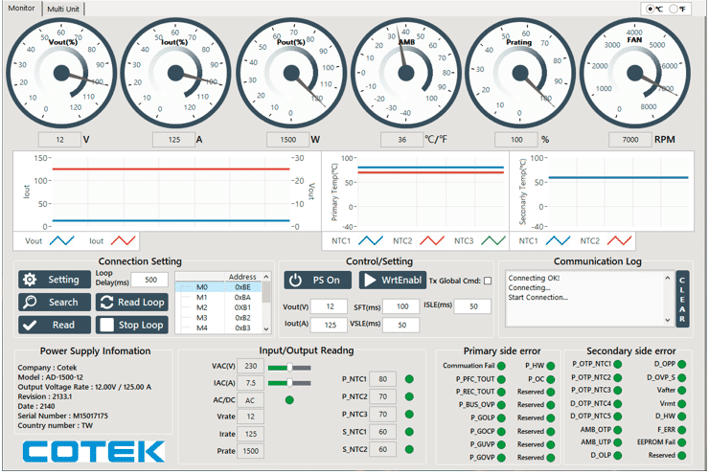The width and height of the screenshot is (709, 474).
Task: Click the address list scroll-up arrow
Action: click(266, 276)
